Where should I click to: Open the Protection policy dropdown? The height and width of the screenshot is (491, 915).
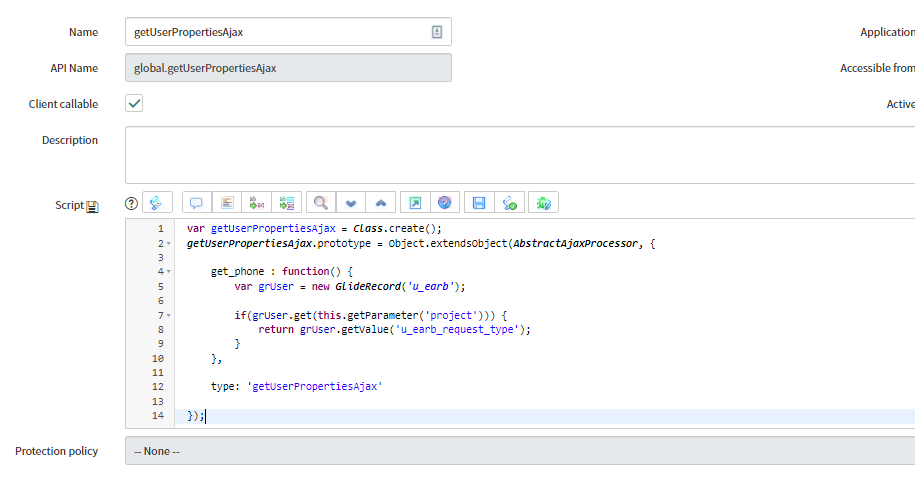click(x=520, y=451)
